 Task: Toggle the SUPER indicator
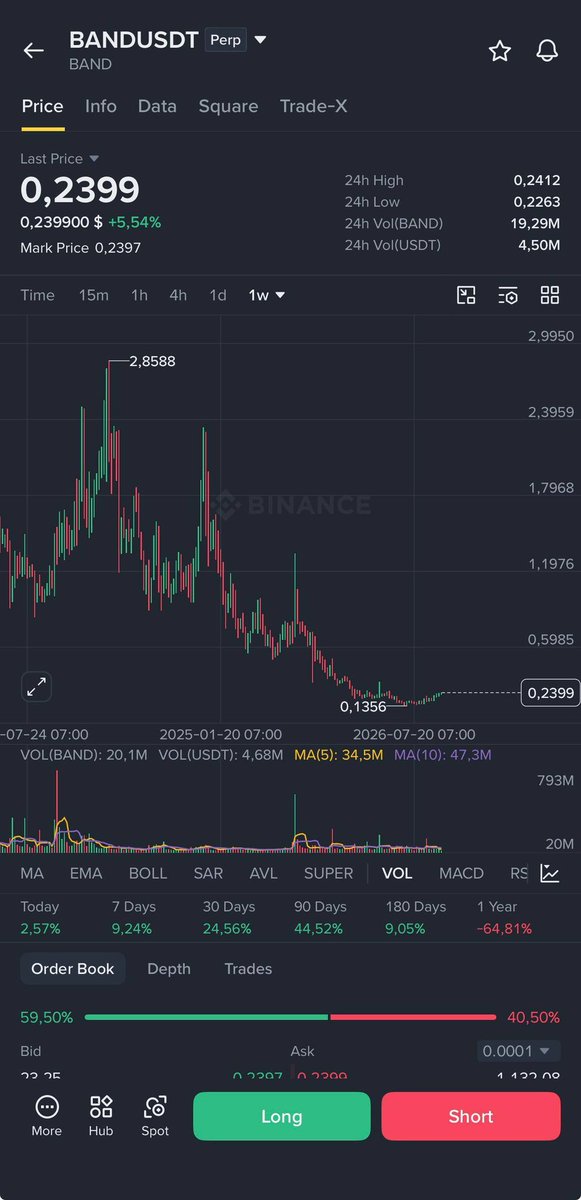[x=329, y=873]
